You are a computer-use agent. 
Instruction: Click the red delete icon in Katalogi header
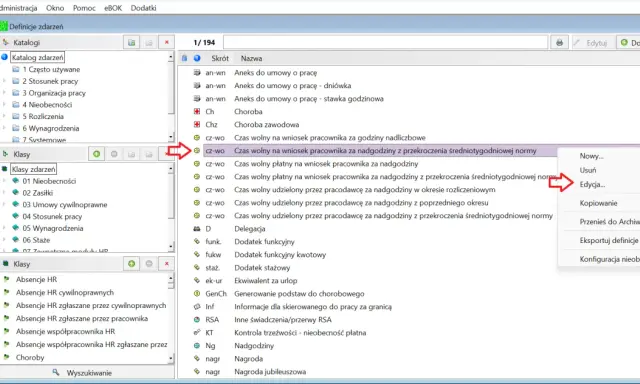tap(167, 42)
